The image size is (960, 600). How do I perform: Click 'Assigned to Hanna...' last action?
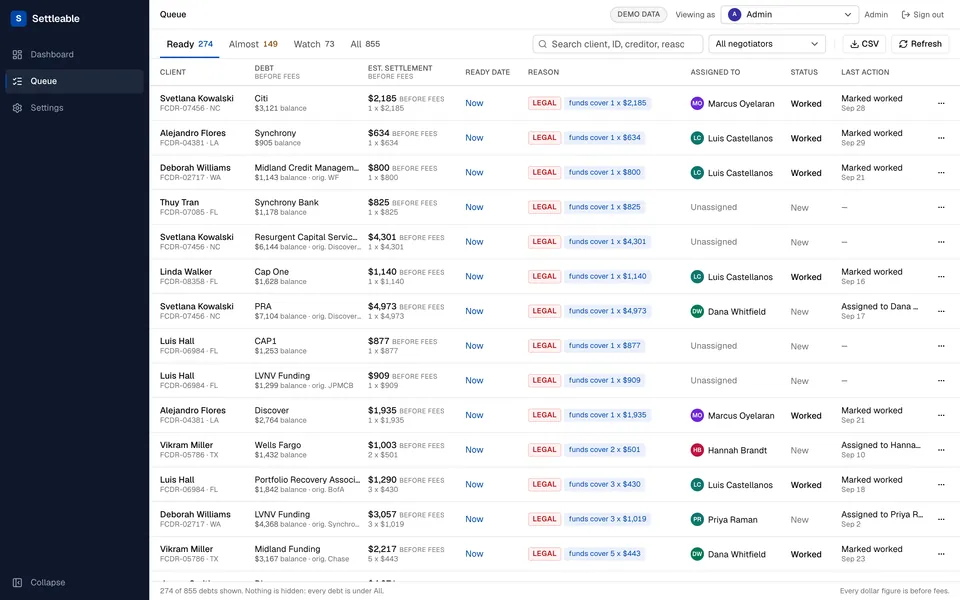click(880, 445)
